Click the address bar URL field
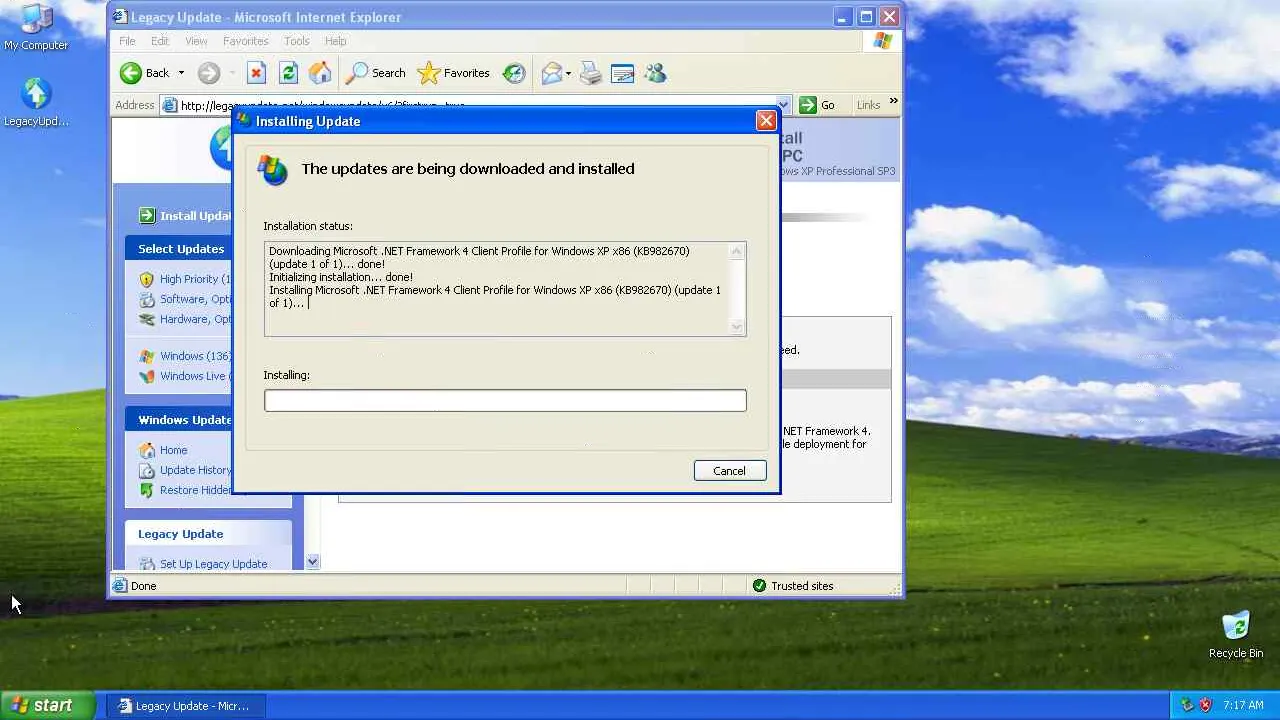1280x720 pixels. pos(468,105)
